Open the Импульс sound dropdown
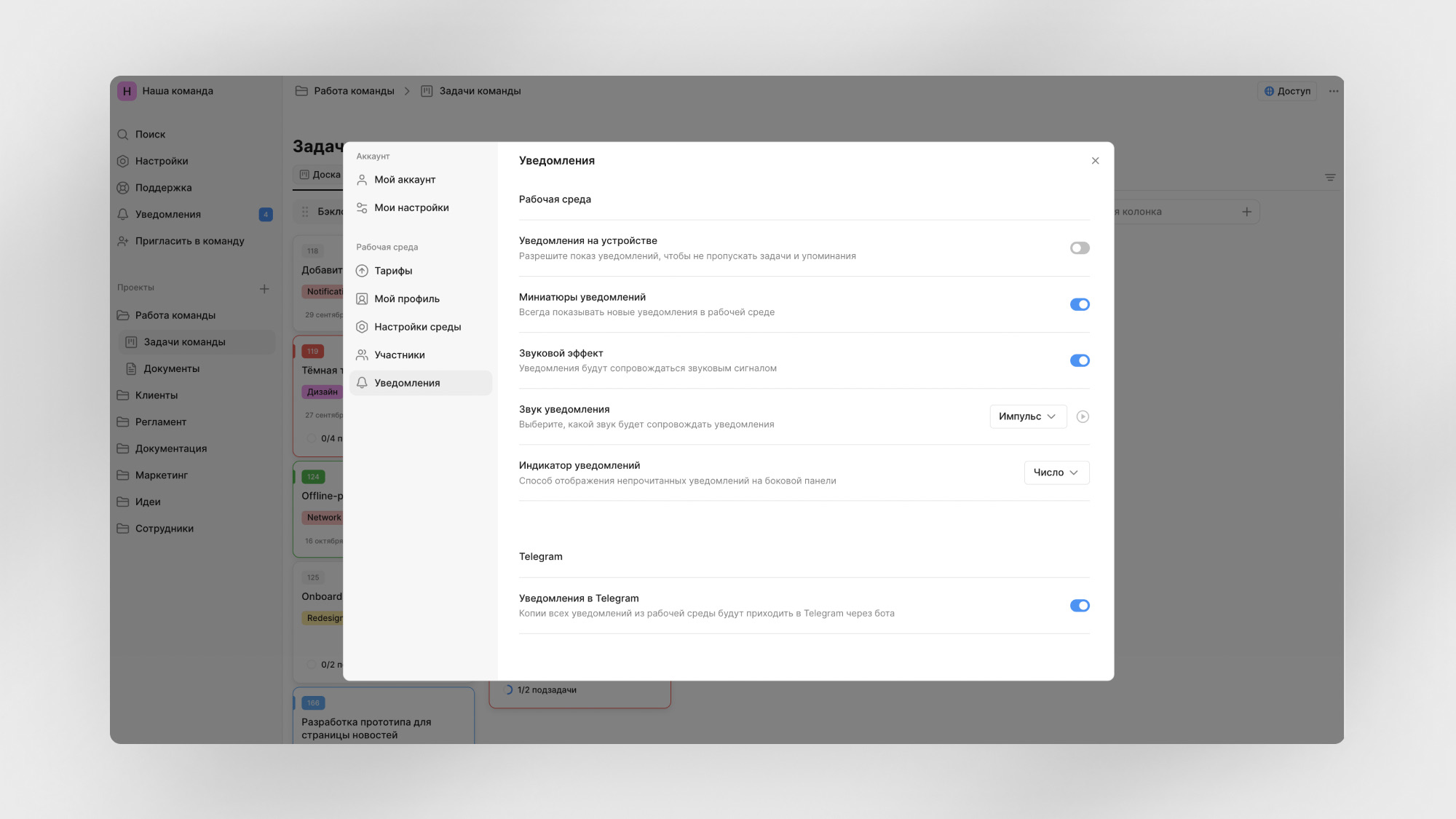1456x819 pixels. (1028, 416)
